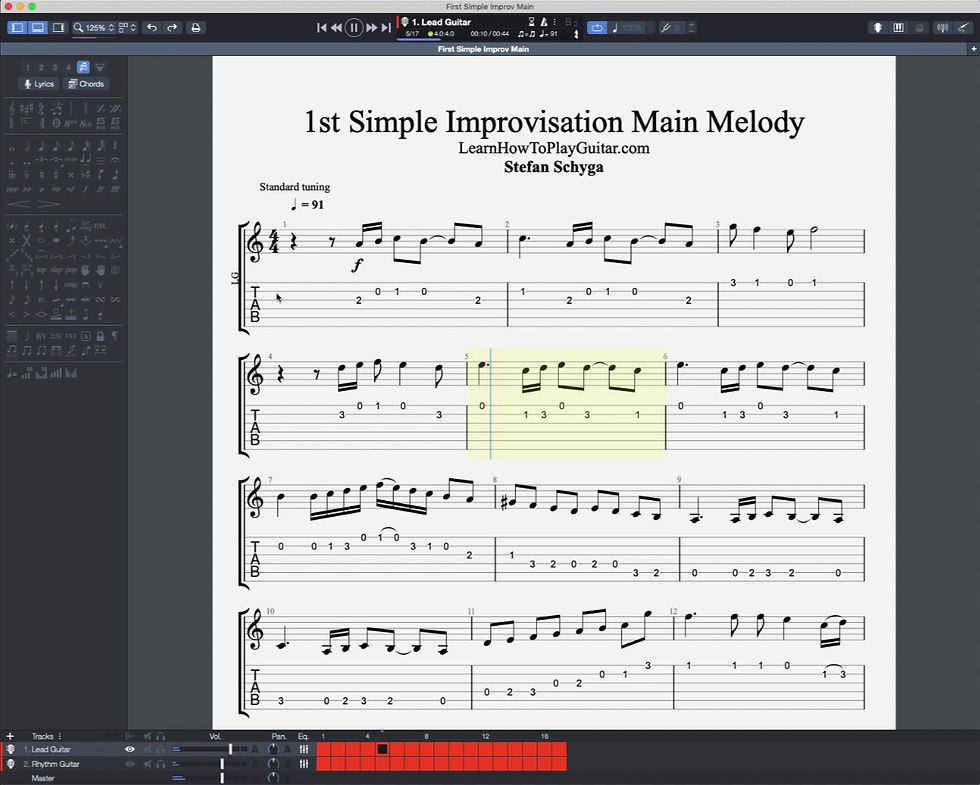Image resolution: width=980 pixels, height=785 pixels.
Task: Select the 2. Rhythm Guitar track
Action: (x=51, y=764)
